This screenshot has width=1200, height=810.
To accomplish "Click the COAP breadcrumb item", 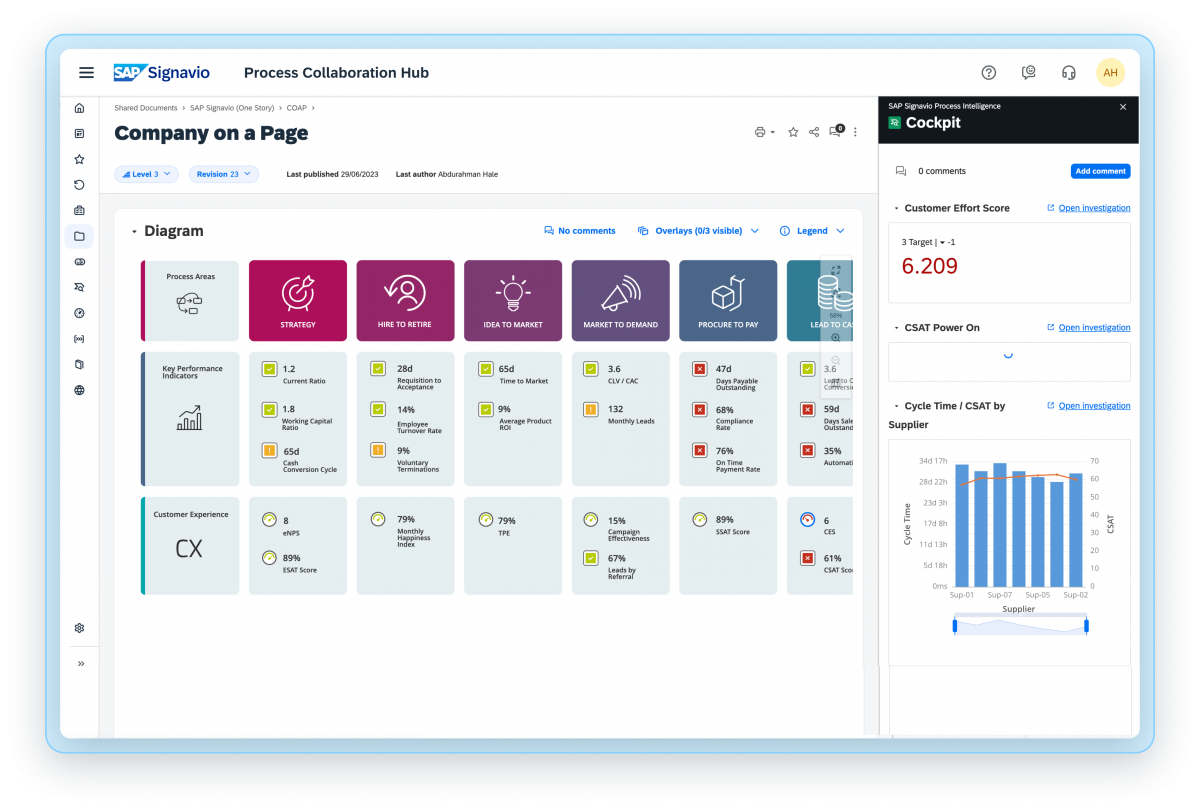I will click(x=296, y=107).
